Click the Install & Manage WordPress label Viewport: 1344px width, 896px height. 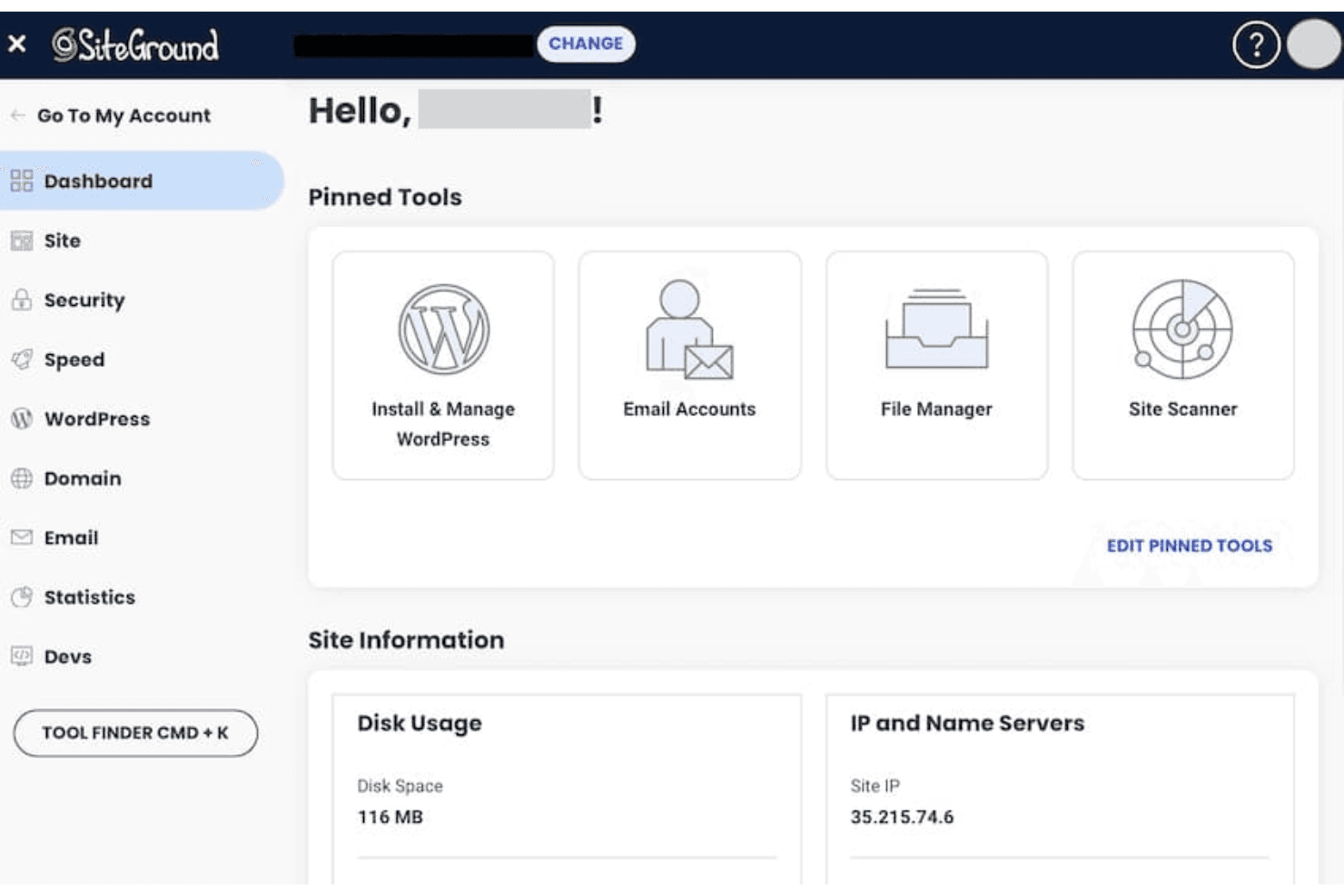point(443,424)
